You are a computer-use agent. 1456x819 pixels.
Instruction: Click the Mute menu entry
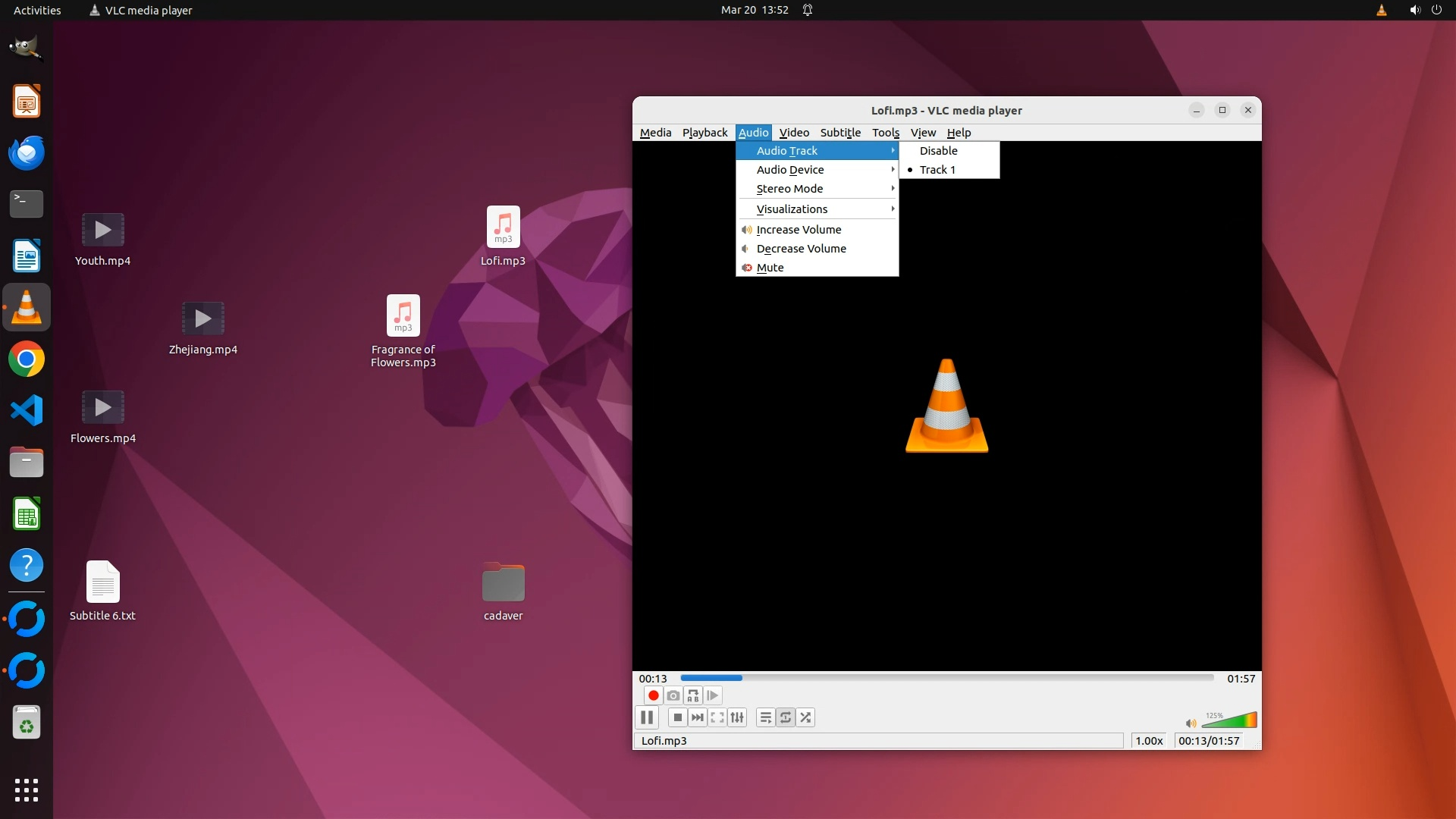(770, 268)
